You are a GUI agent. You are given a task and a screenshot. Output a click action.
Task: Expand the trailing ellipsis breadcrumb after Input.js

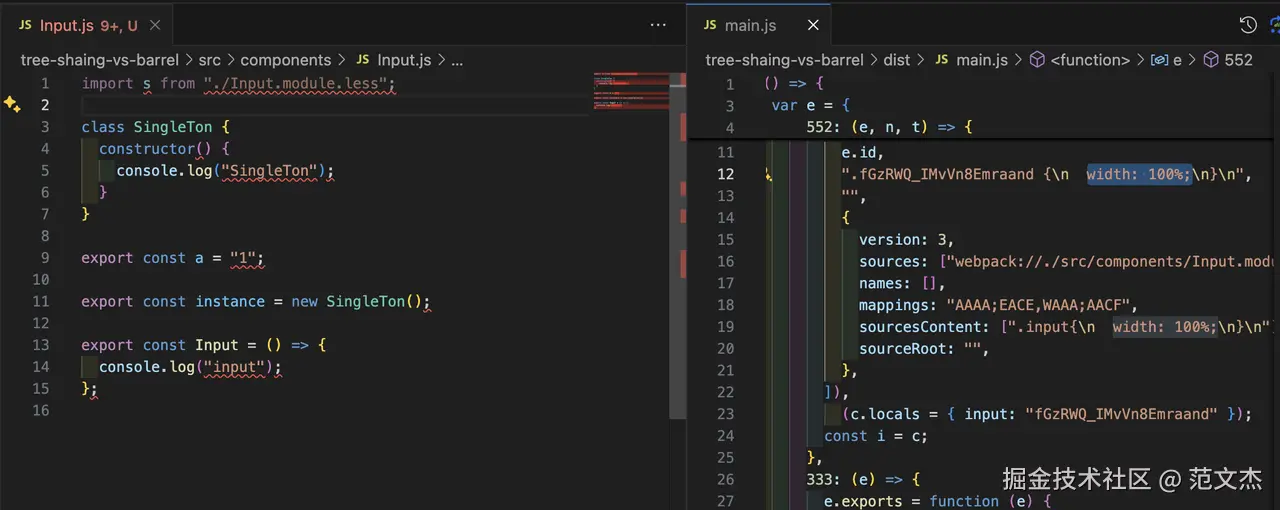tap(457, 60)
